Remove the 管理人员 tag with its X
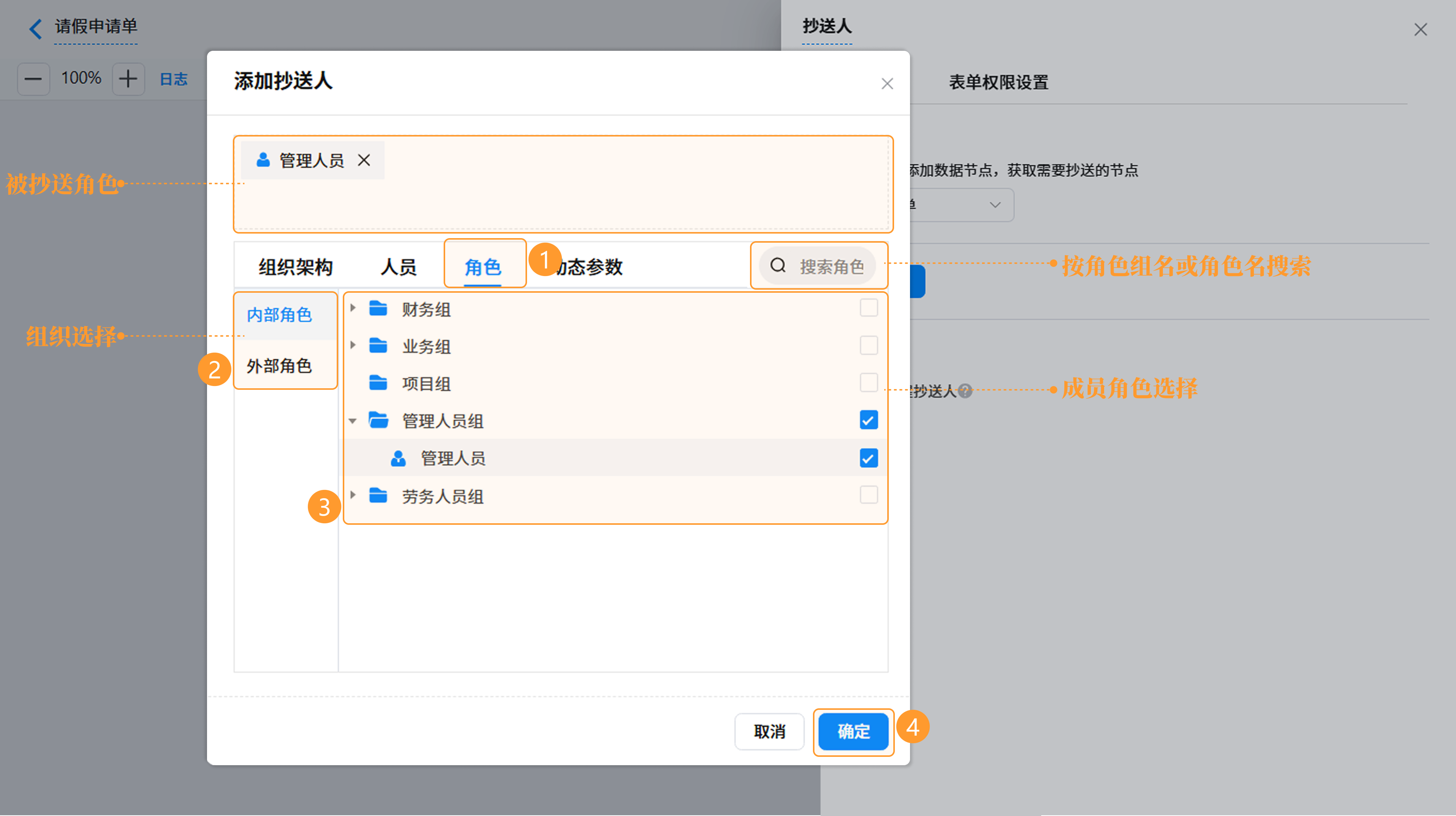The image size is (1456, 816). point(364,160)
